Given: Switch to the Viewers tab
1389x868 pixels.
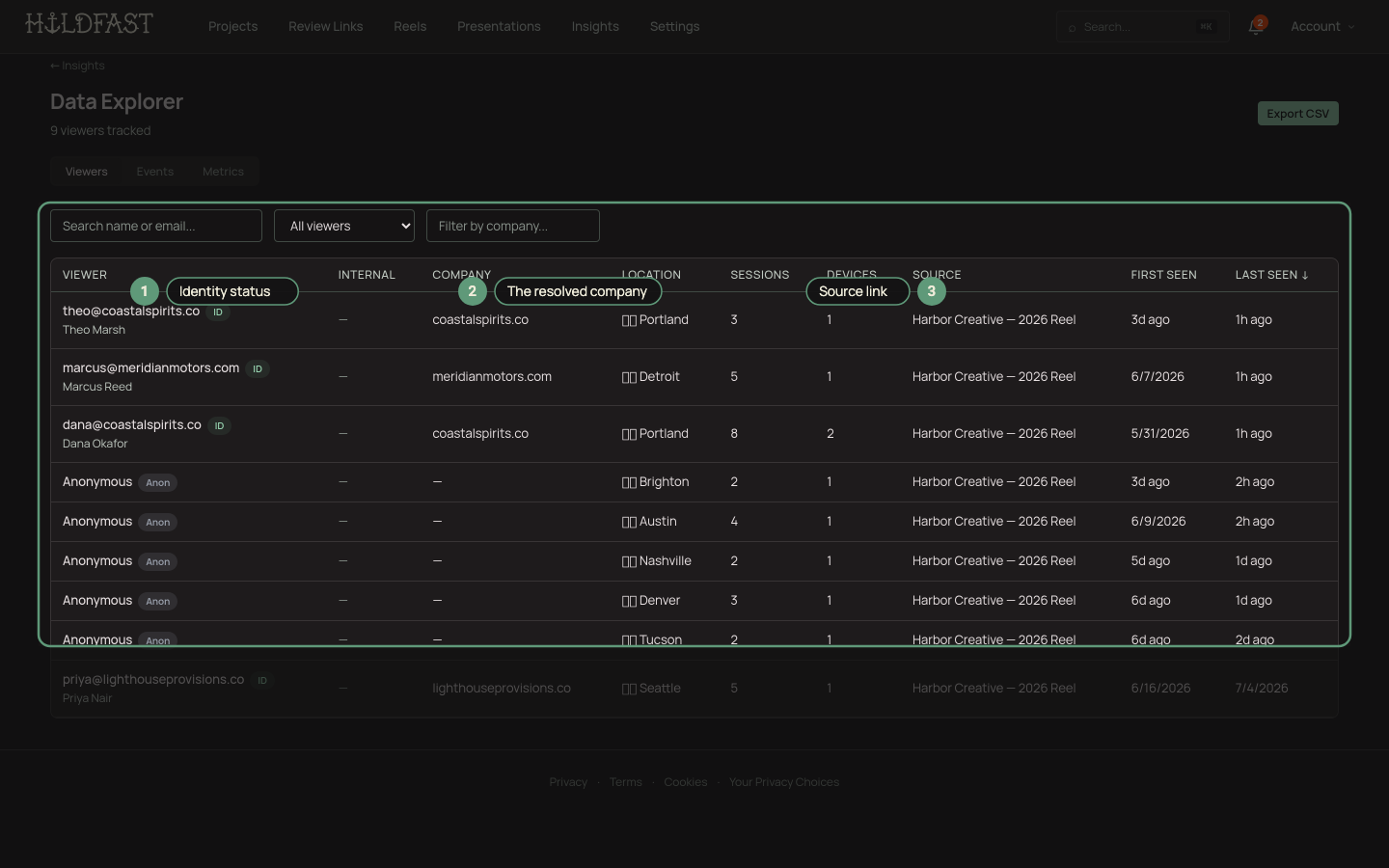Looking at the screenshot, I should tap(86, 172).
